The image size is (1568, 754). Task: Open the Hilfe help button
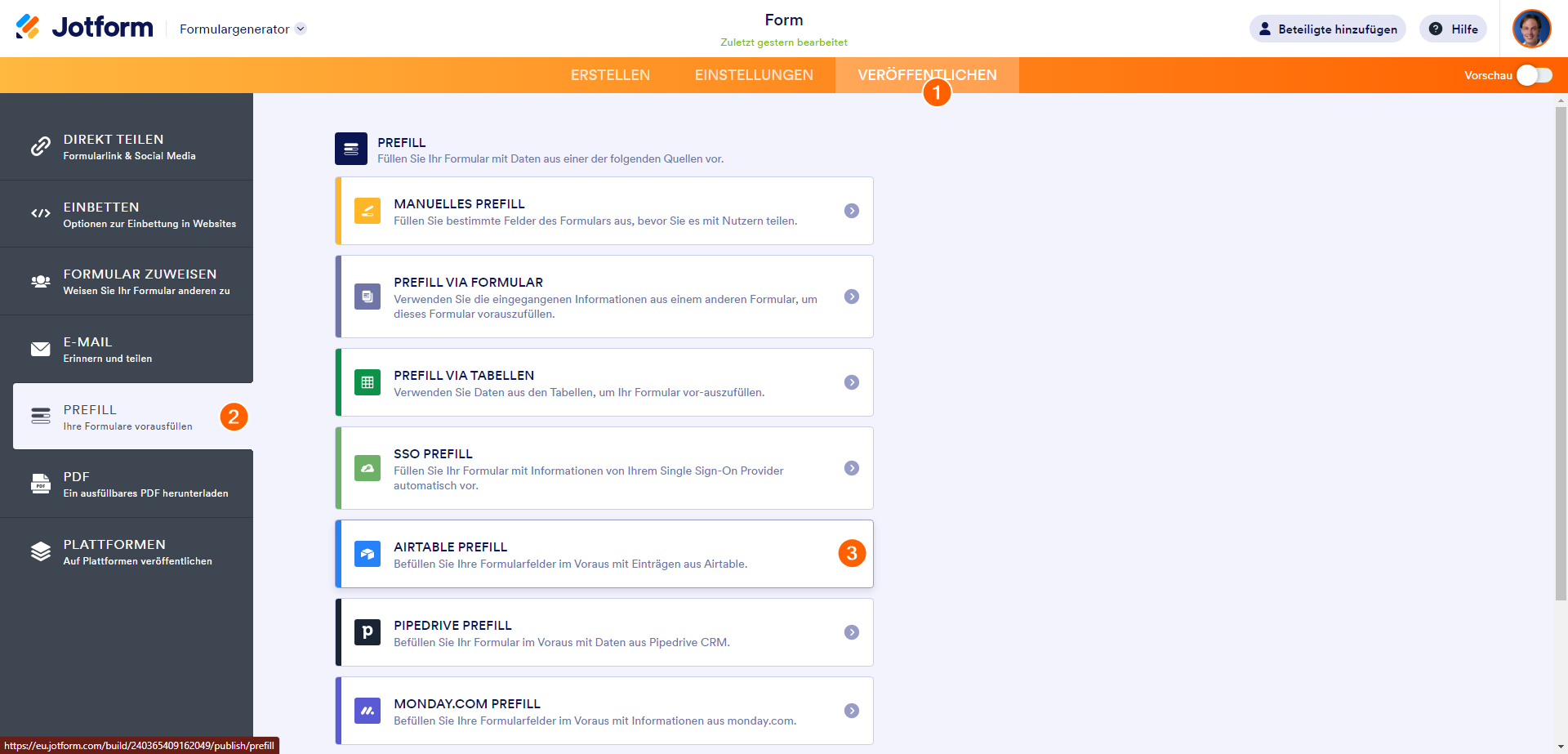[x=1454, y=29]
